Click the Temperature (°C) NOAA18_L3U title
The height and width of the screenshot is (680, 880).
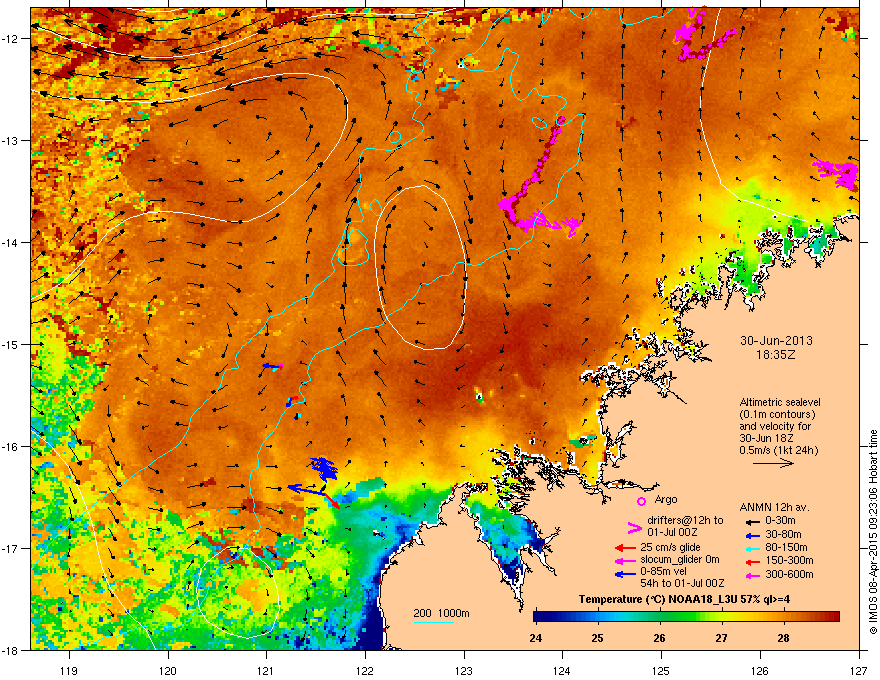(x=684, y=599)
